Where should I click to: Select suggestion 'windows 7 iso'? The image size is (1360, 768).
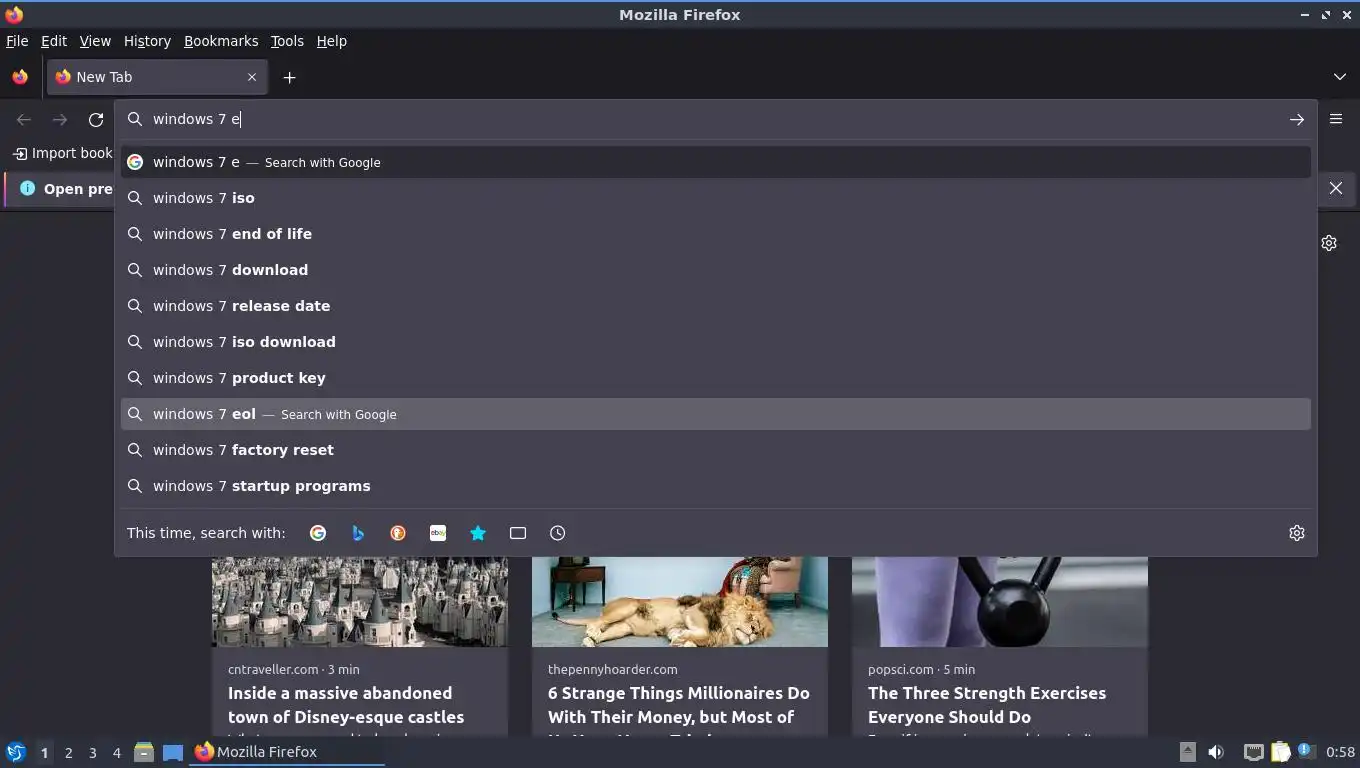point(715,198)
